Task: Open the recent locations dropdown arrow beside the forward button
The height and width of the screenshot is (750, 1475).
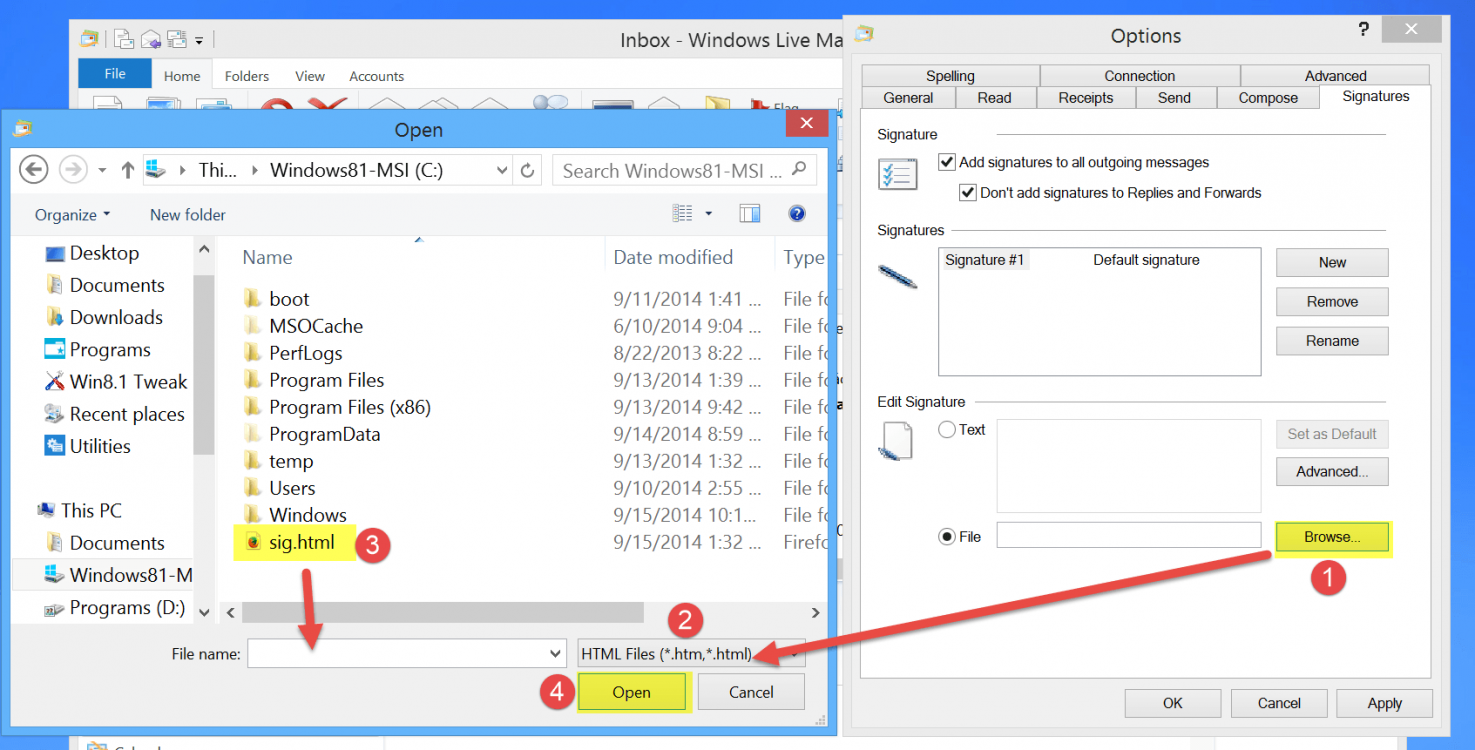Action: [102, 171]
